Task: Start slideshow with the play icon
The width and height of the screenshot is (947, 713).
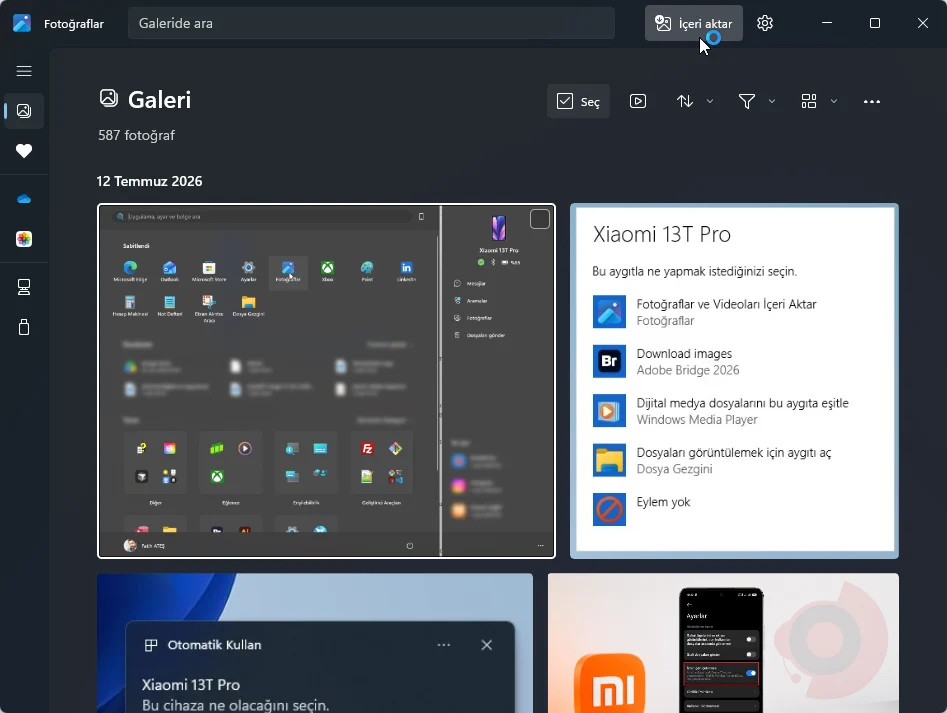Action: (638, 101)
